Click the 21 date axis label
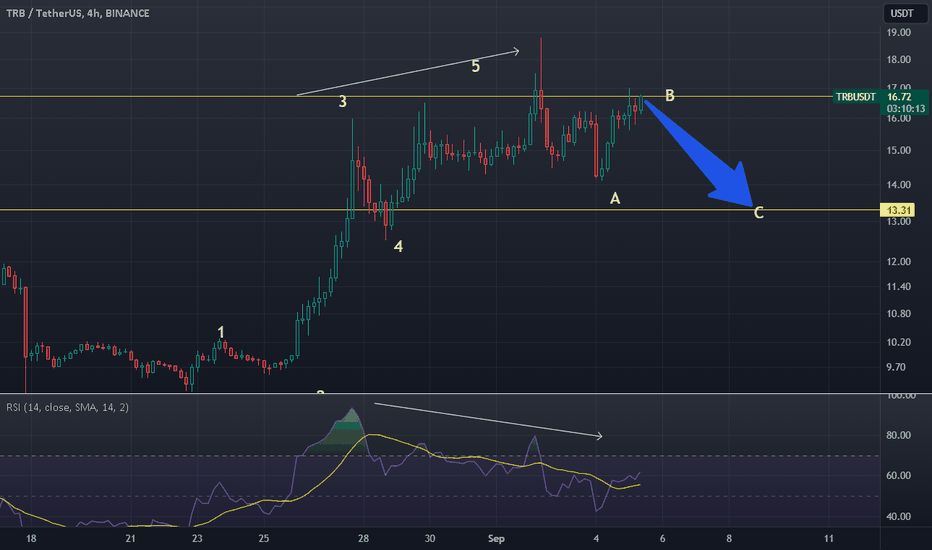 coord(130,539)
